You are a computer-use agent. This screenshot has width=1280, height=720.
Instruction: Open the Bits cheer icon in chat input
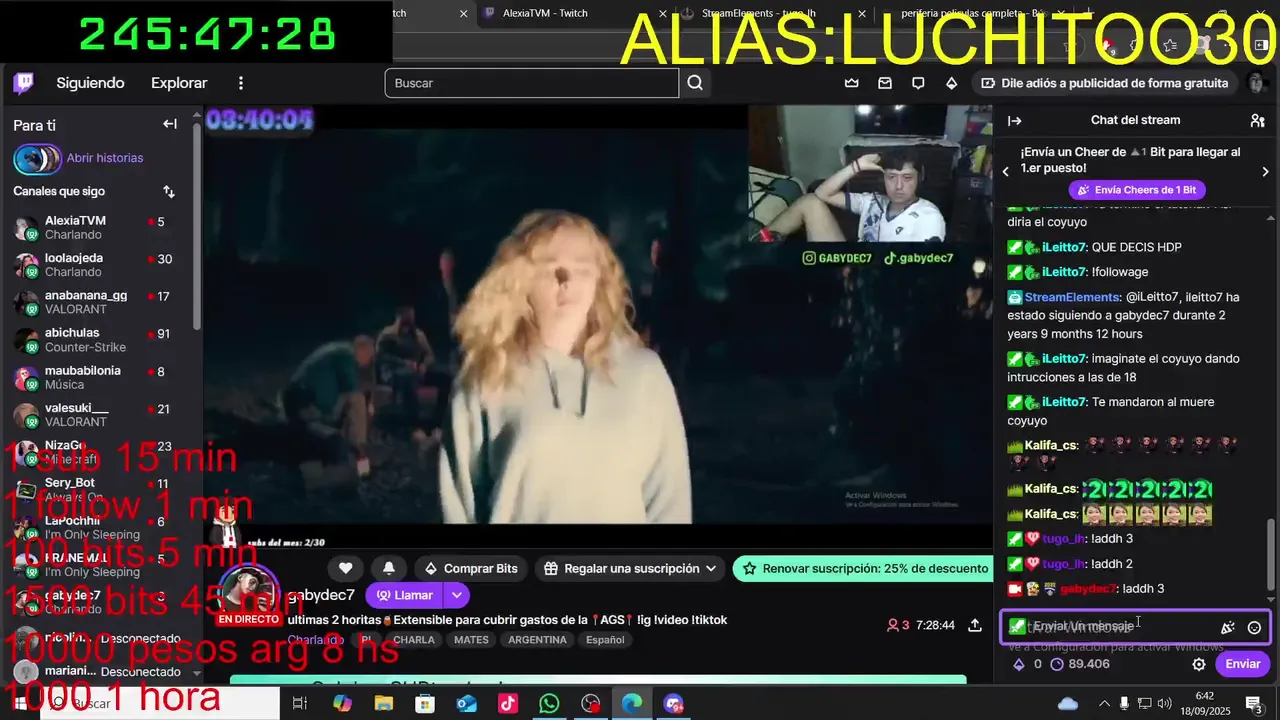[x=1227, y=627]
